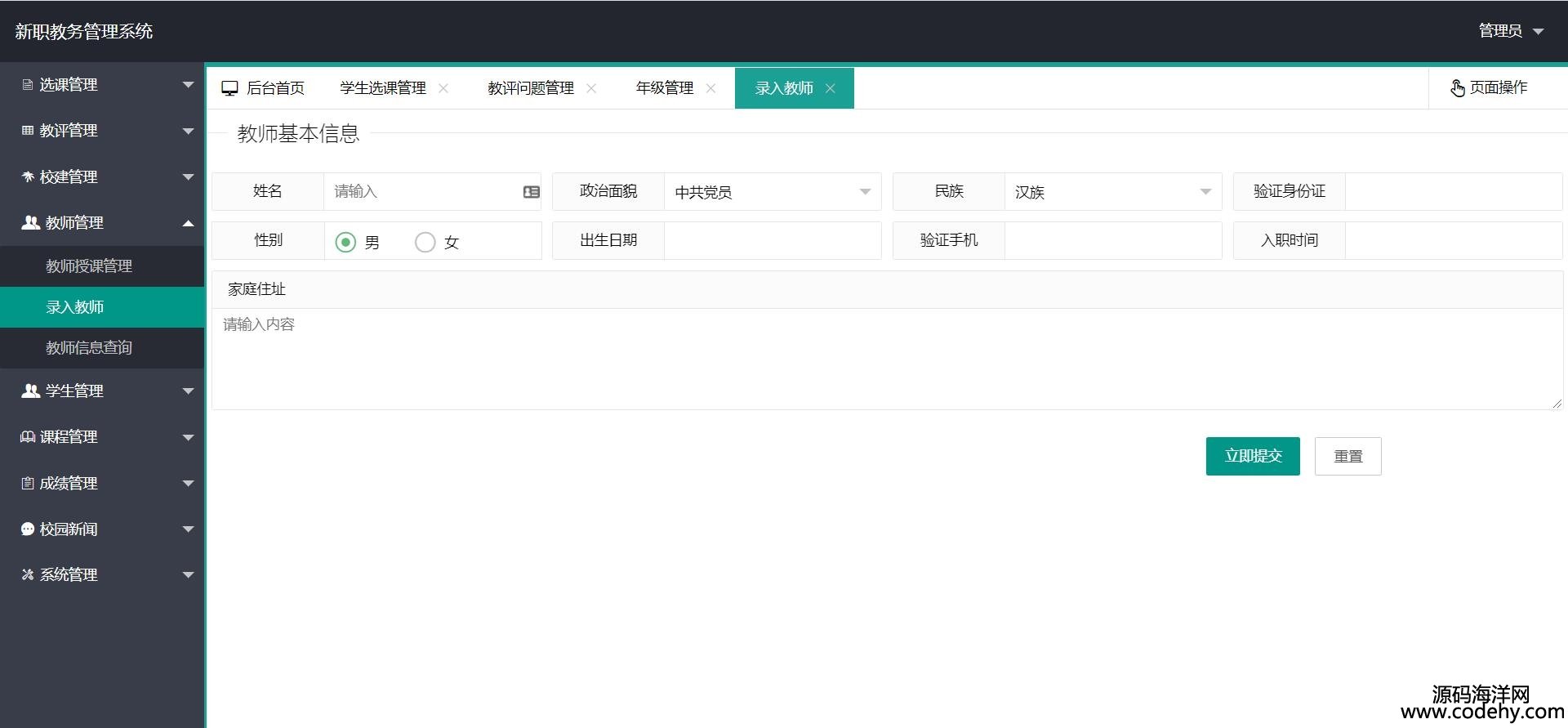
Task: Focus the 验证身份证 input field
Action: [x=1454, y=192]
